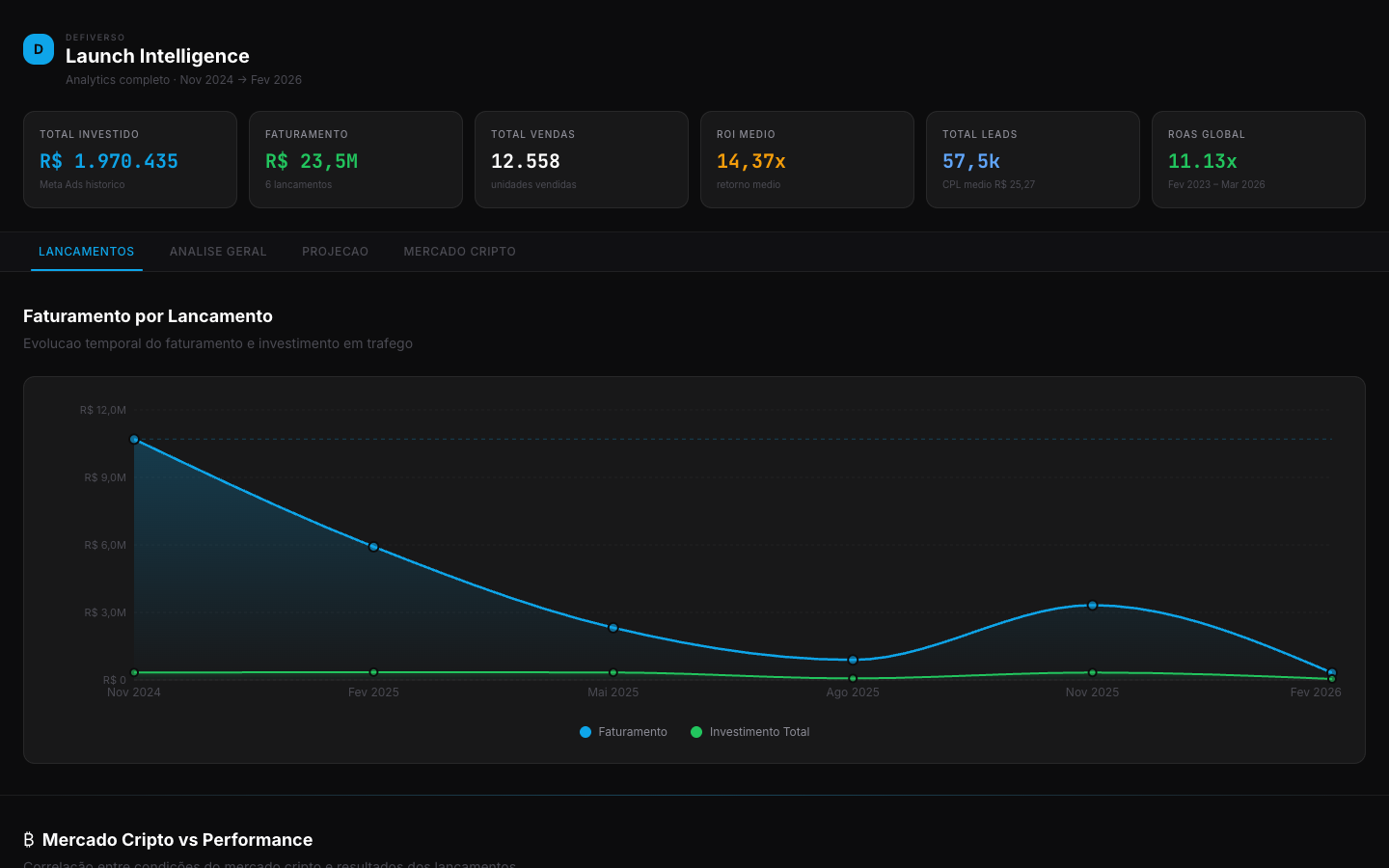Click the Fev 2026 endpoint marker on the chart
1389x868 pixels.
click(x=1331, y=672)
